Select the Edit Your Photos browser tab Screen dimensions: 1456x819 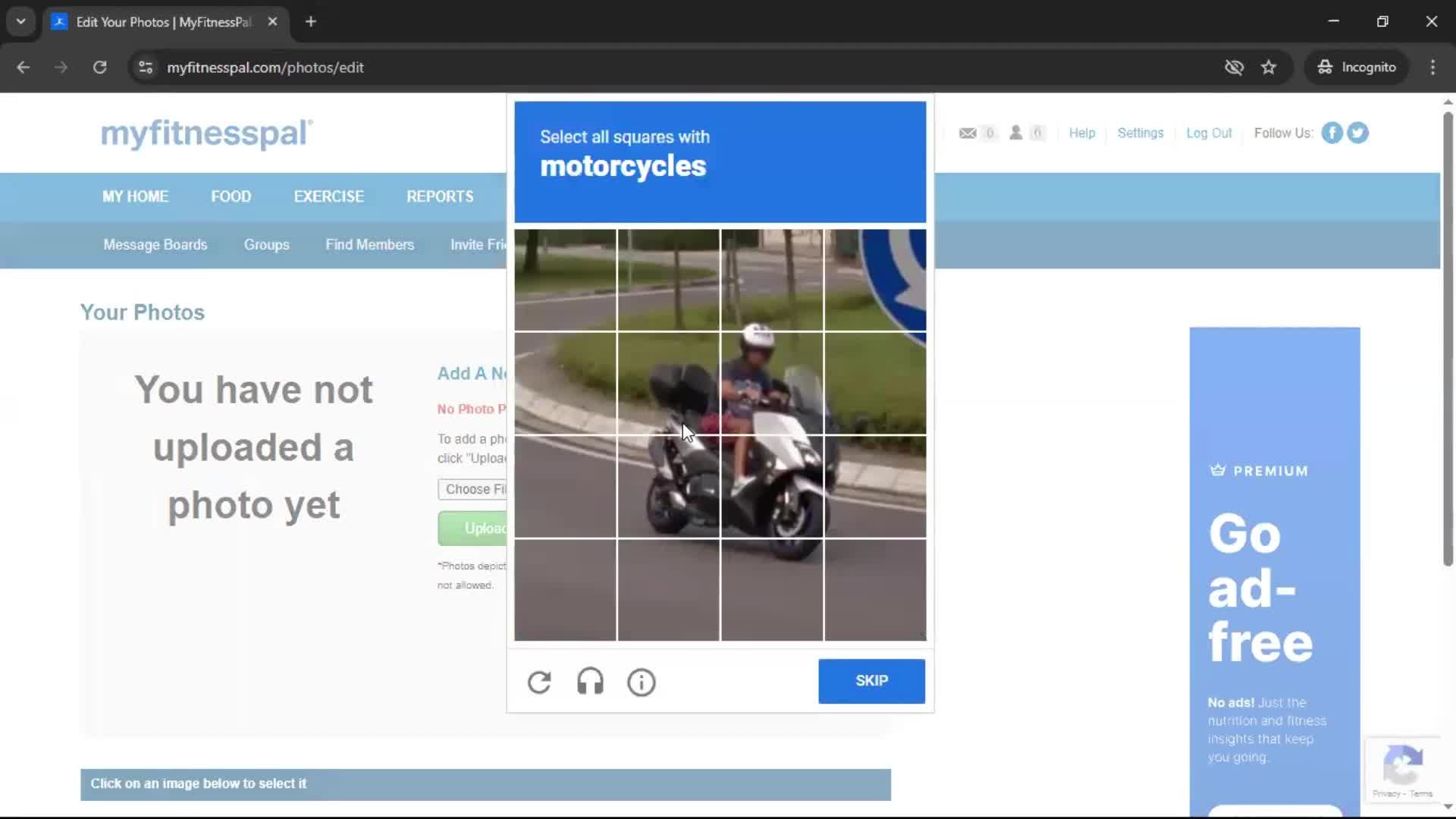[166, 21]
